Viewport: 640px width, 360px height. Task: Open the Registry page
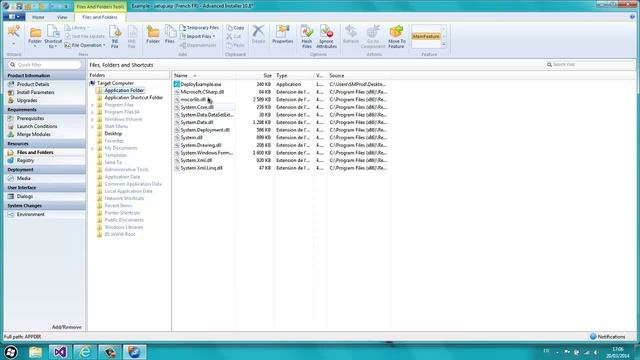tap(25, 160)
